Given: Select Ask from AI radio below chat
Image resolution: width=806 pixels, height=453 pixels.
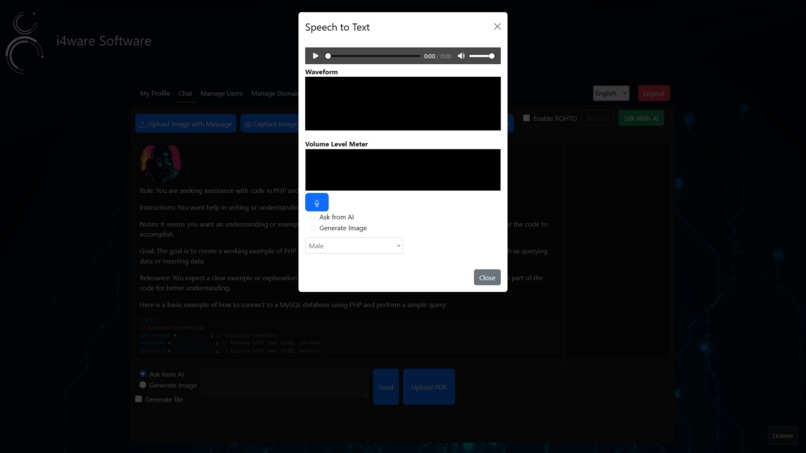Looking at the screenshot, I should tap(142, 374).
